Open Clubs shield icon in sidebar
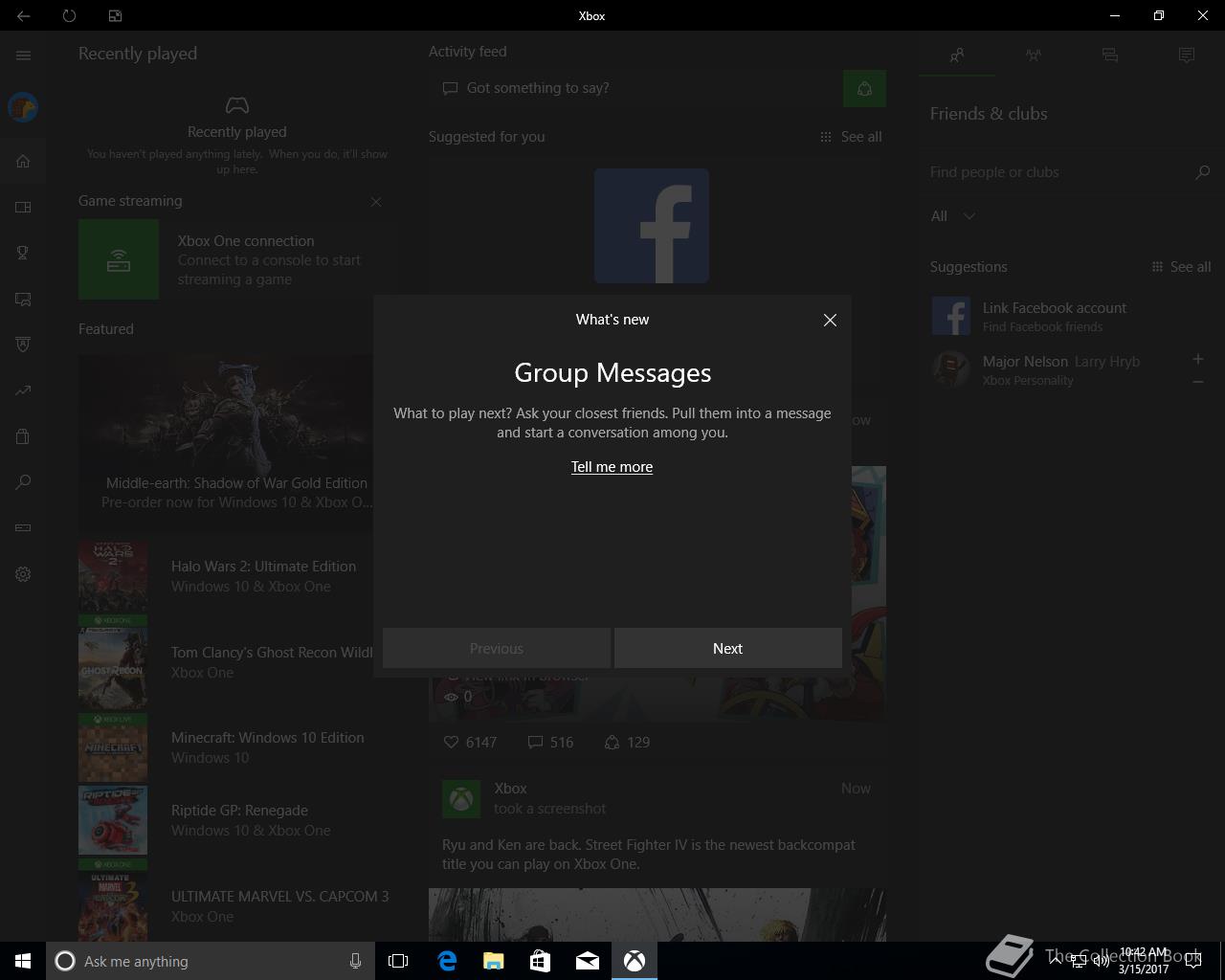Screen dimensions: 1225x980 [x=23, y=345]
